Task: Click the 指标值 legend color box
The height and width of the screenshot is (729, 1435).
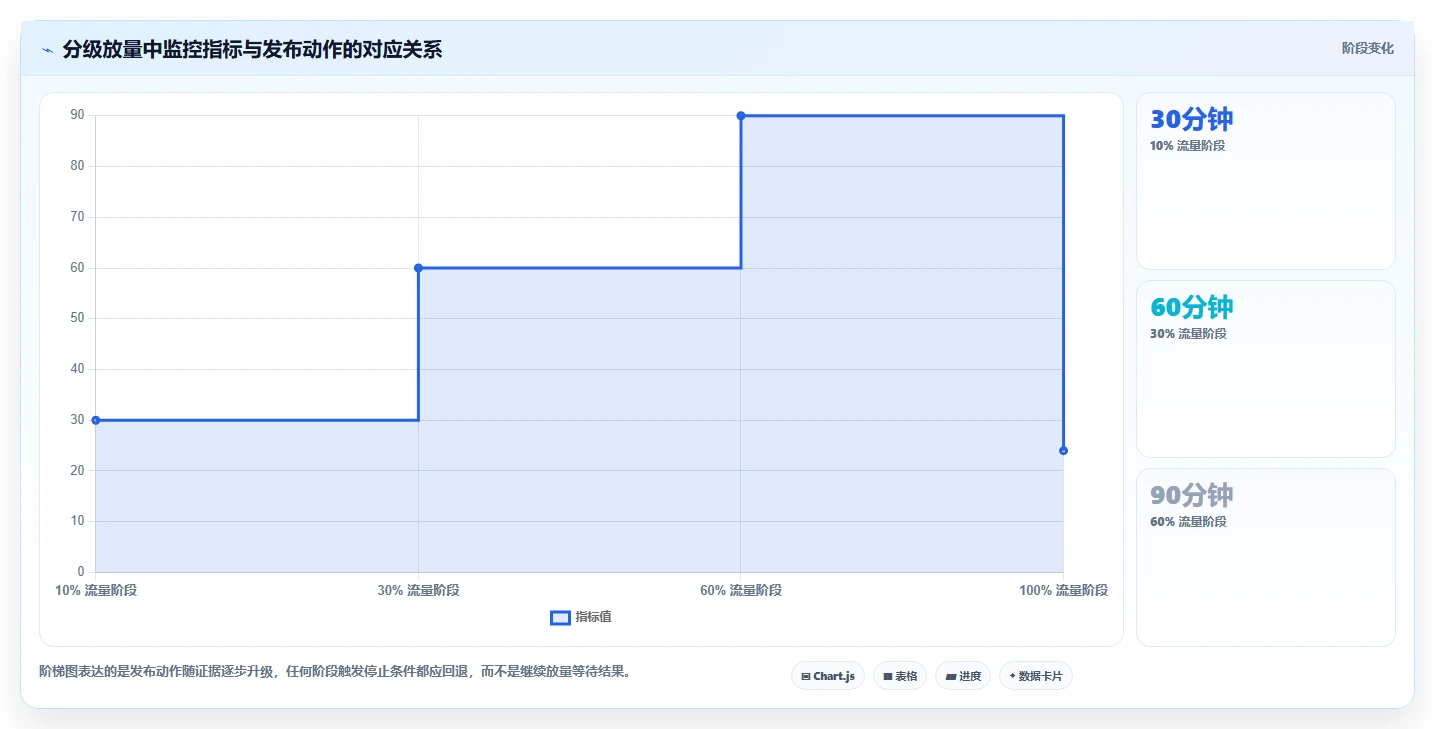Action: click(x=560, y=618)
